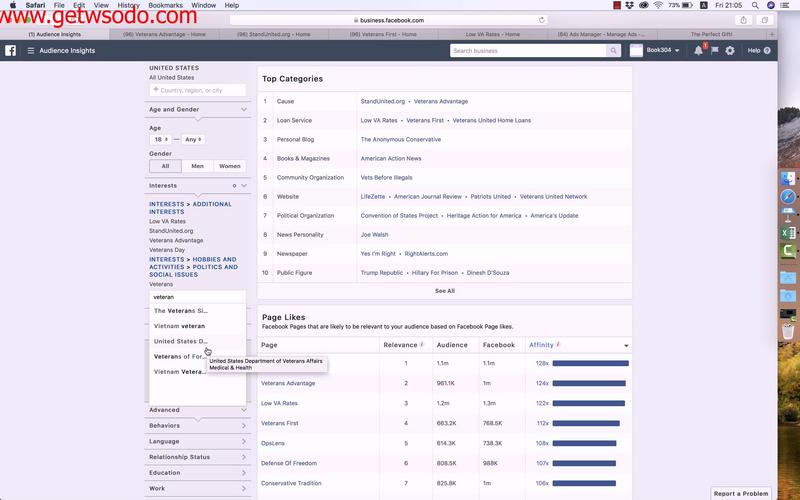Click the Safari address bar
The width and height of the screenshot is (800, 500).
[x=388, y=20]
